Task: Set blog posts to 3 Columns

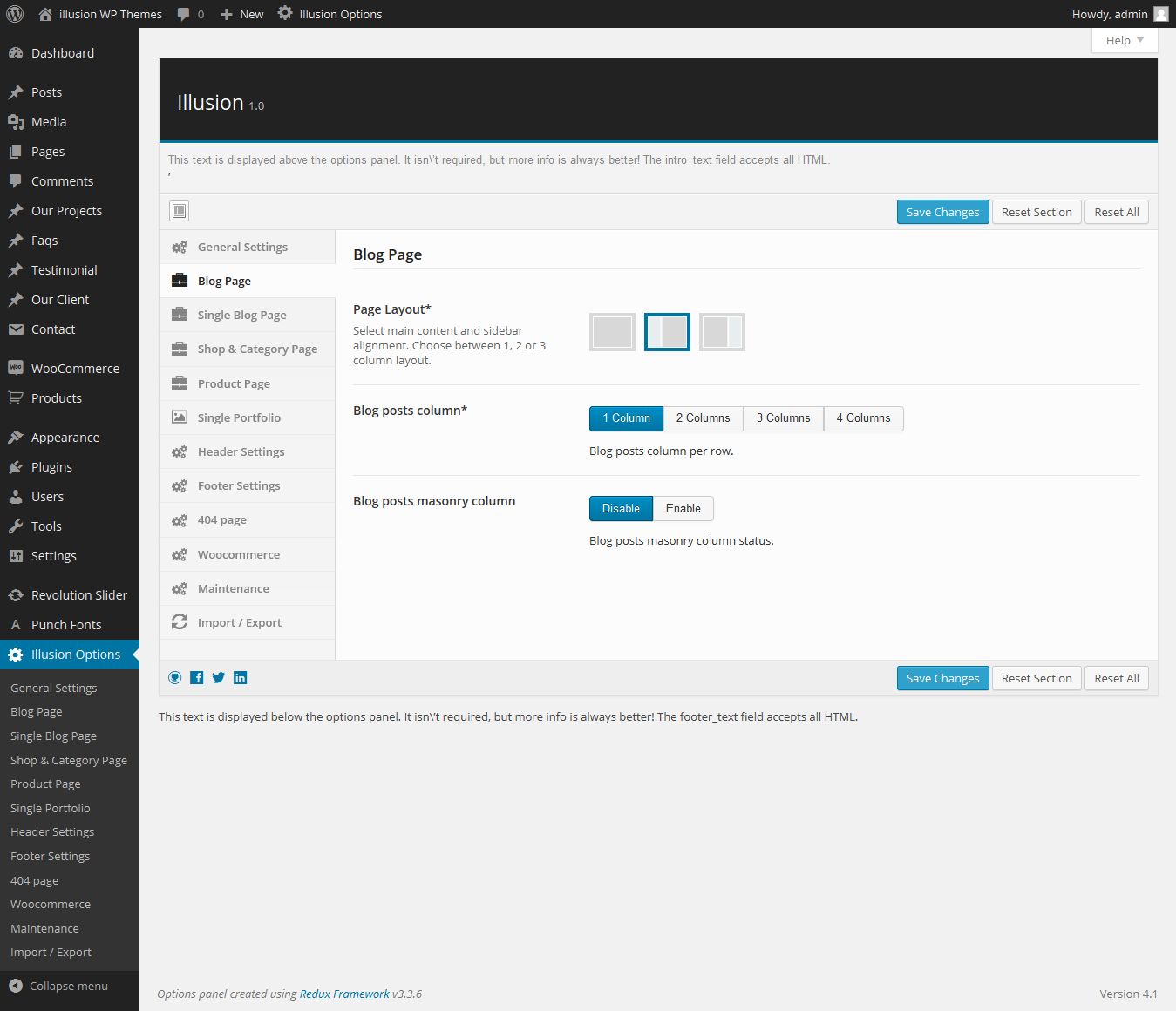Action: 783,418
